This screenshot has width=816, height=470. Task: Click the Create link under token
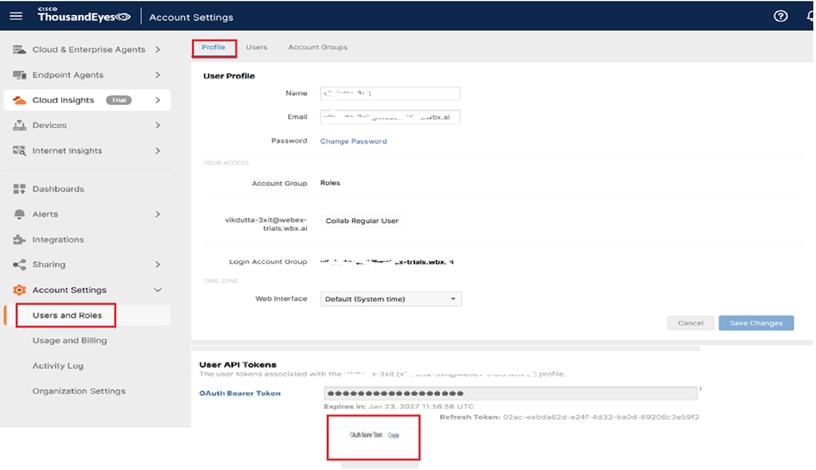(x=393, y=435)
